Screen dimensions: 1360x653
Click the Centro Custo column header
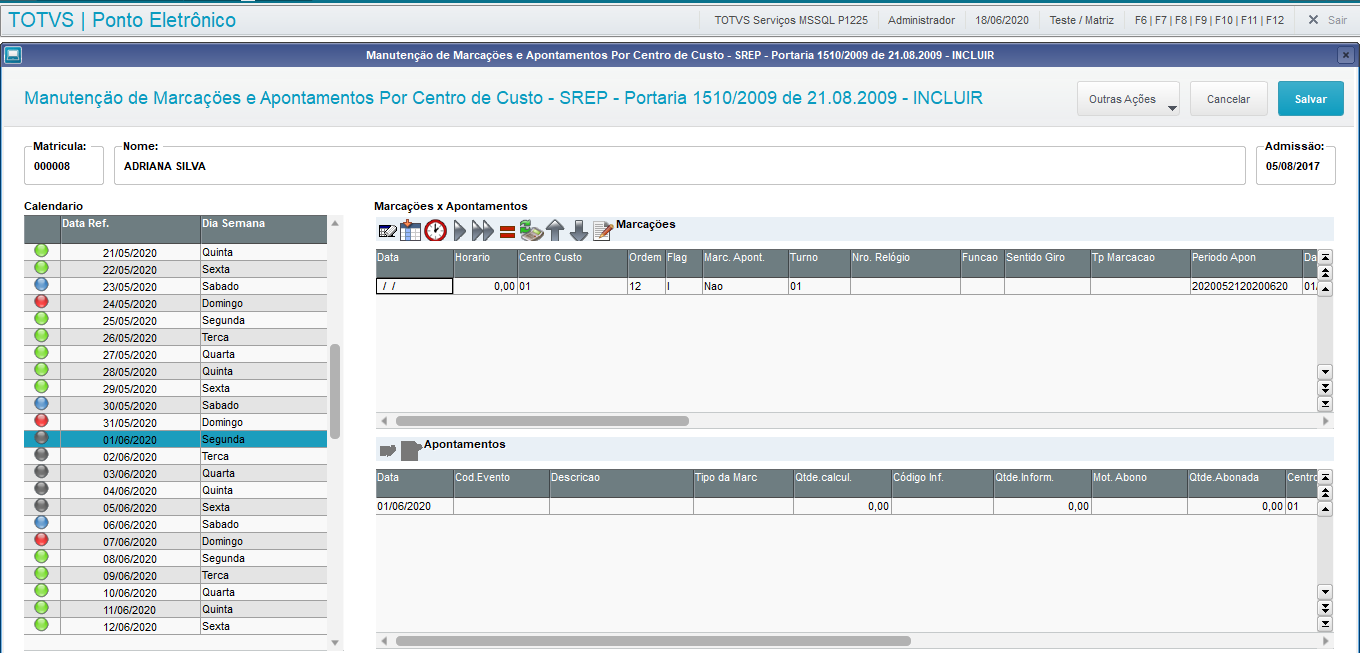572,263
